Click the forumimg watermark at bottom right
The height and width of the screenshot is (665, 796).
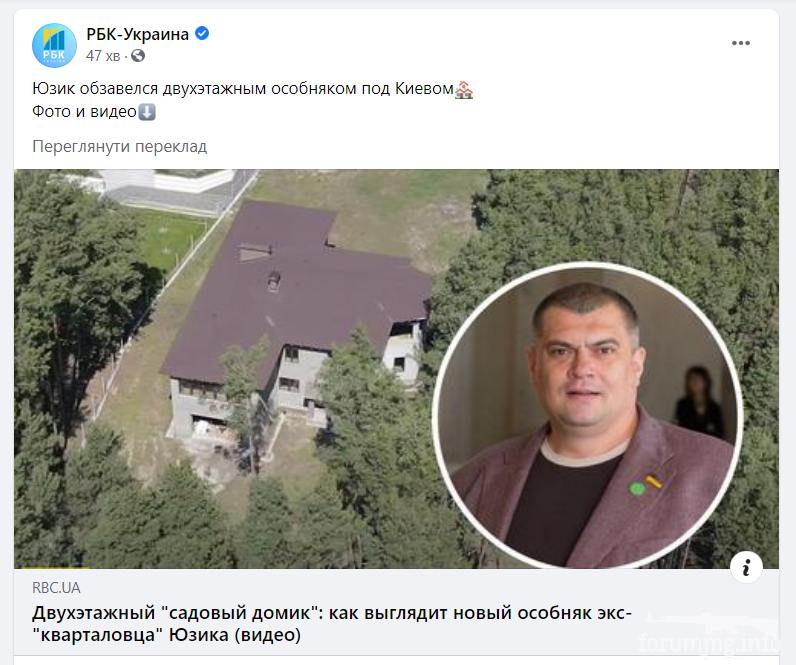709,643
